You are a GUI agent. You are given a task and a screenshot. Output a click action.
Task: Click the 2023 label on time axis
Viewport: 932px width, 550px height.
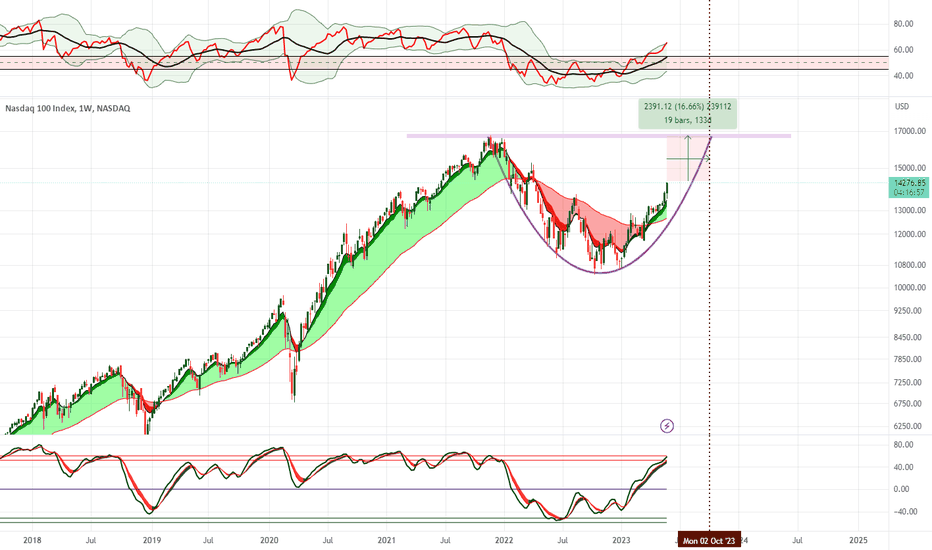[x=621, y=540]
